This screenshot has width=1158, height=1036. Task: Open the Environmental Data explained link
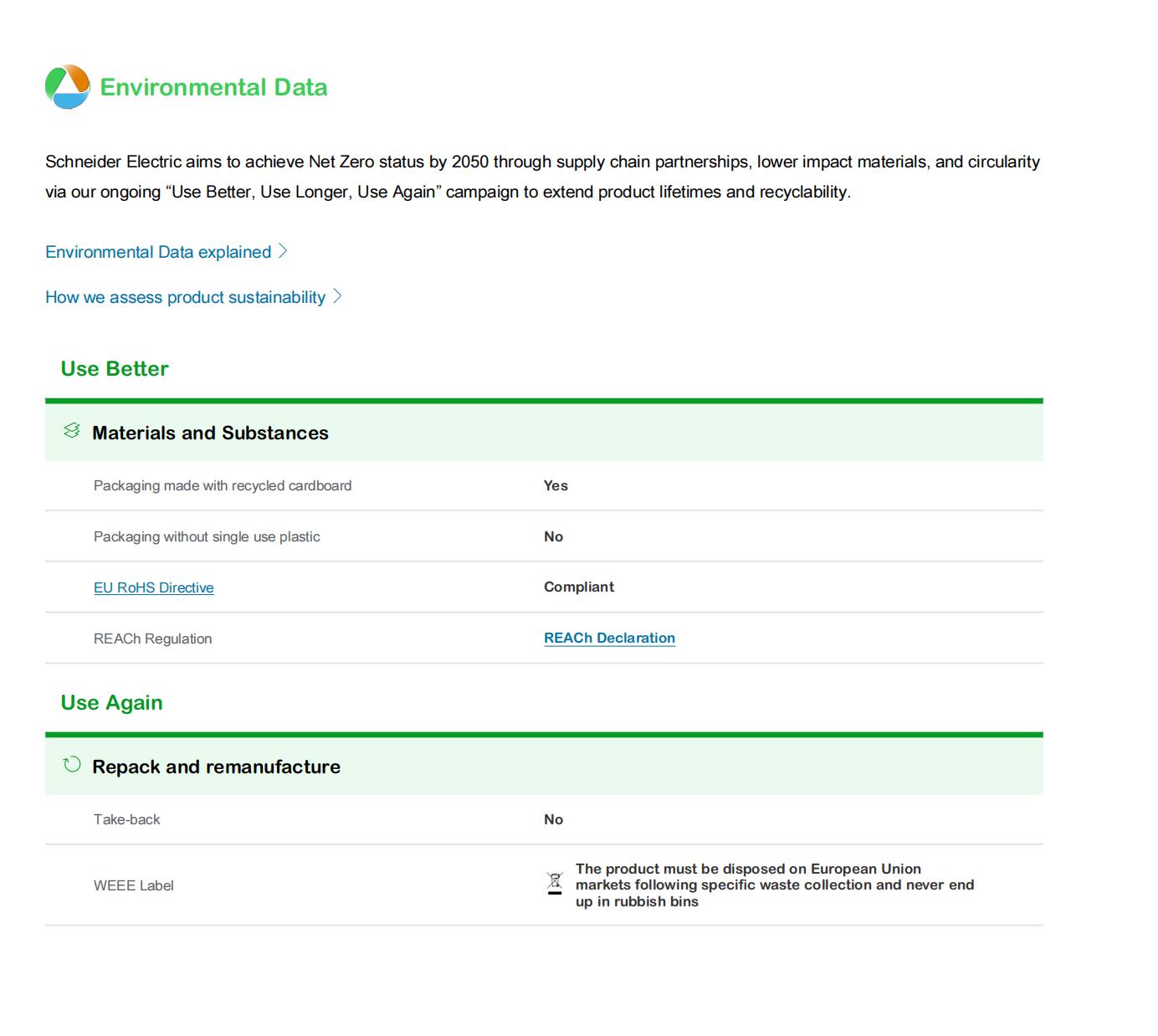158,252
